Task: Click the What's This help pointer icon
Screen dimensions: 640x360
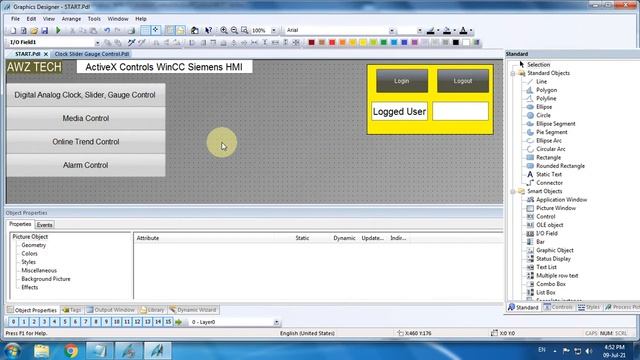Action: click(x=209, y=30)
